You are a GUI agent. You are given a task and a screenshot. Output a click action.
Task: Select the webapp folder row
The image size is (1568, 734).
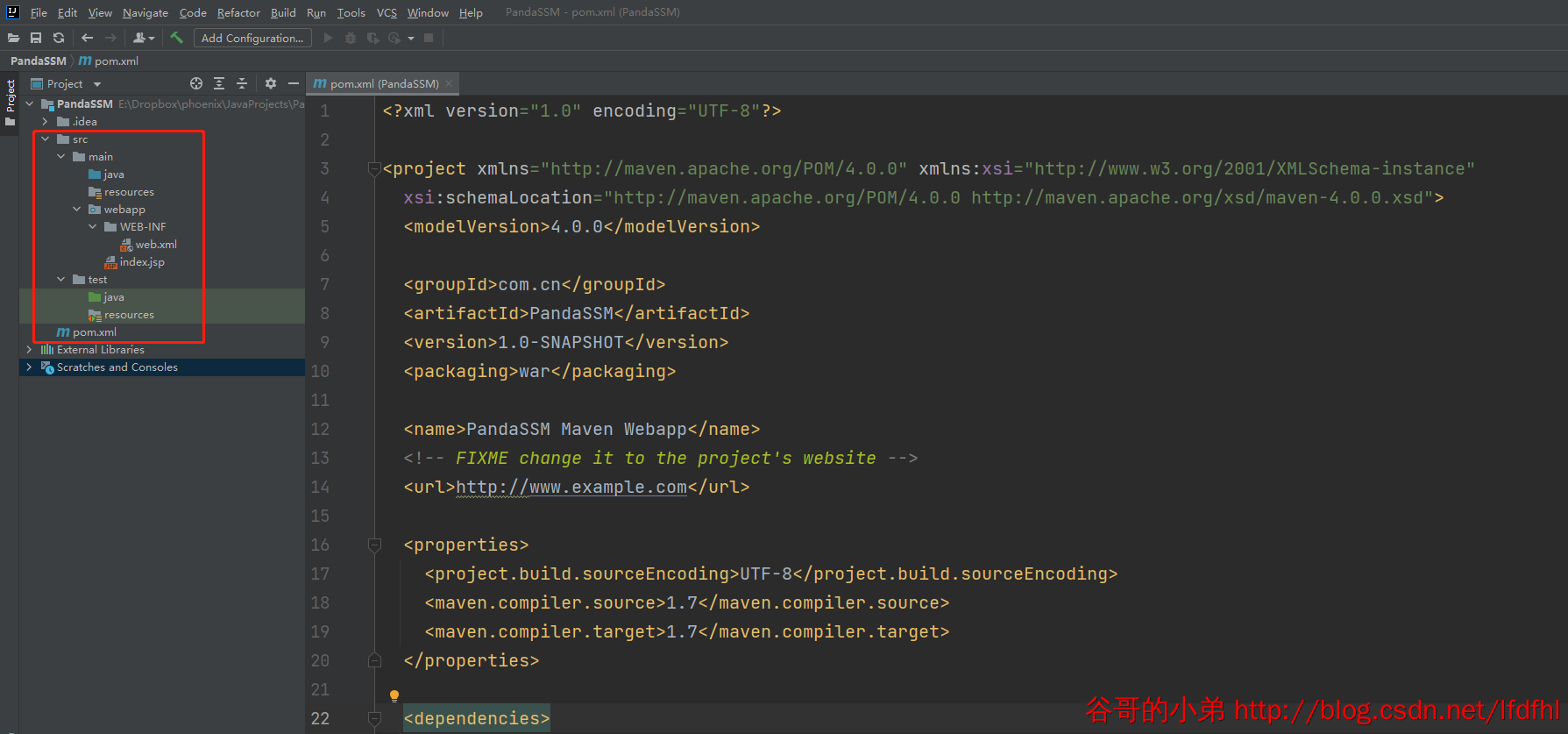162,210
